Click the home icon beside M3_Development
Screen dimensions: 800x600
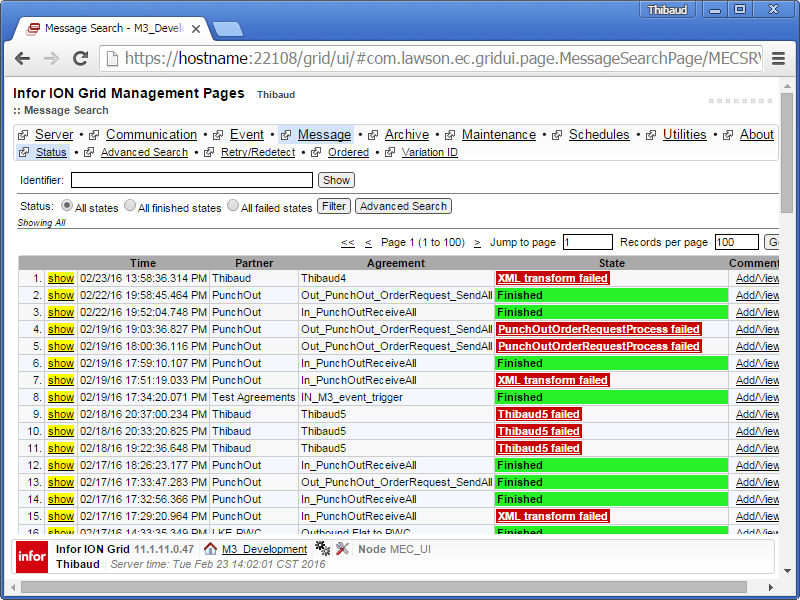[x=210, y=549]
